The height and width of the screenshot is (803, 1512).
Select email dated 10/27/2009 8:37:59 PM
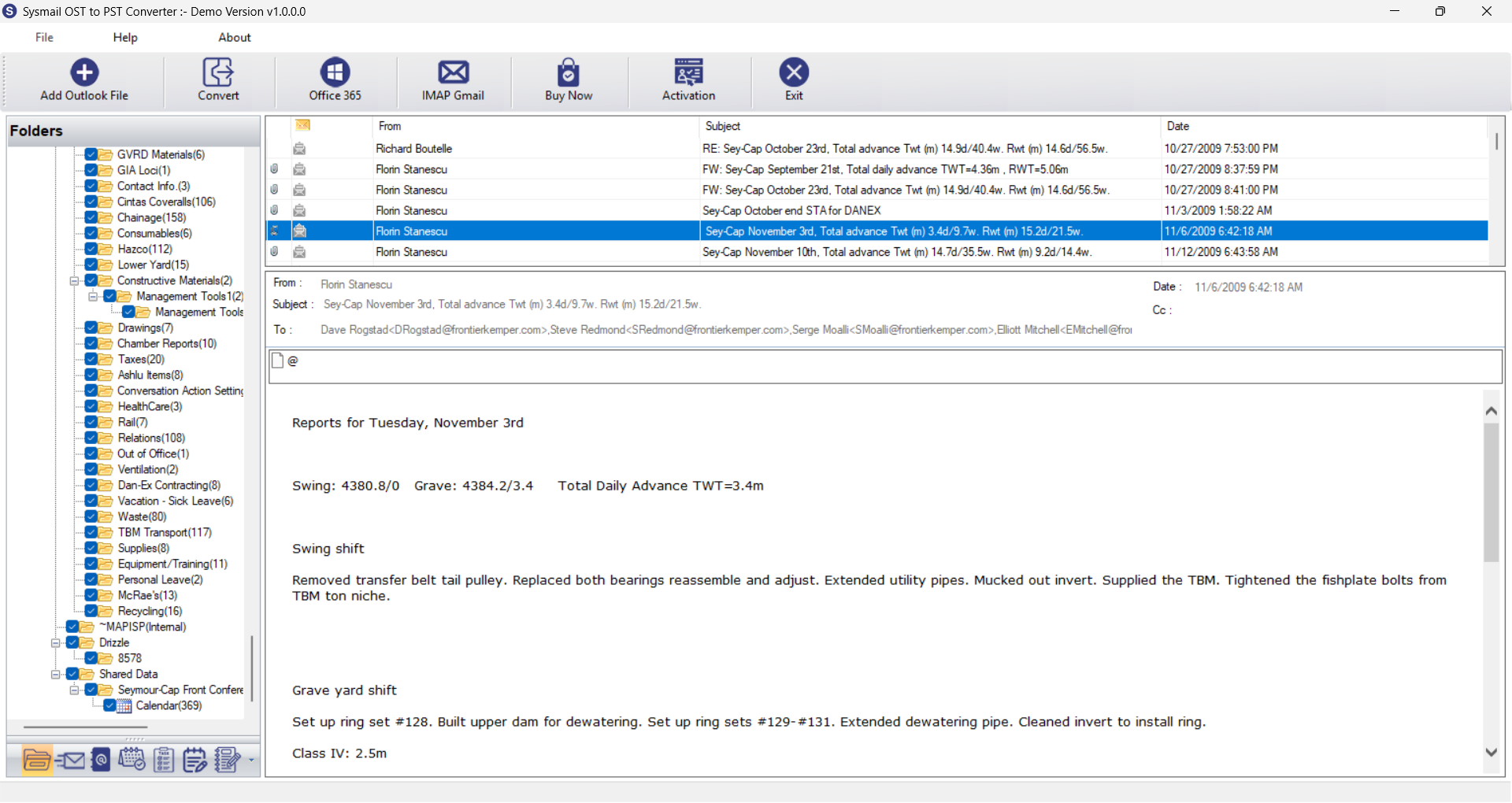[x=877, y=169]
